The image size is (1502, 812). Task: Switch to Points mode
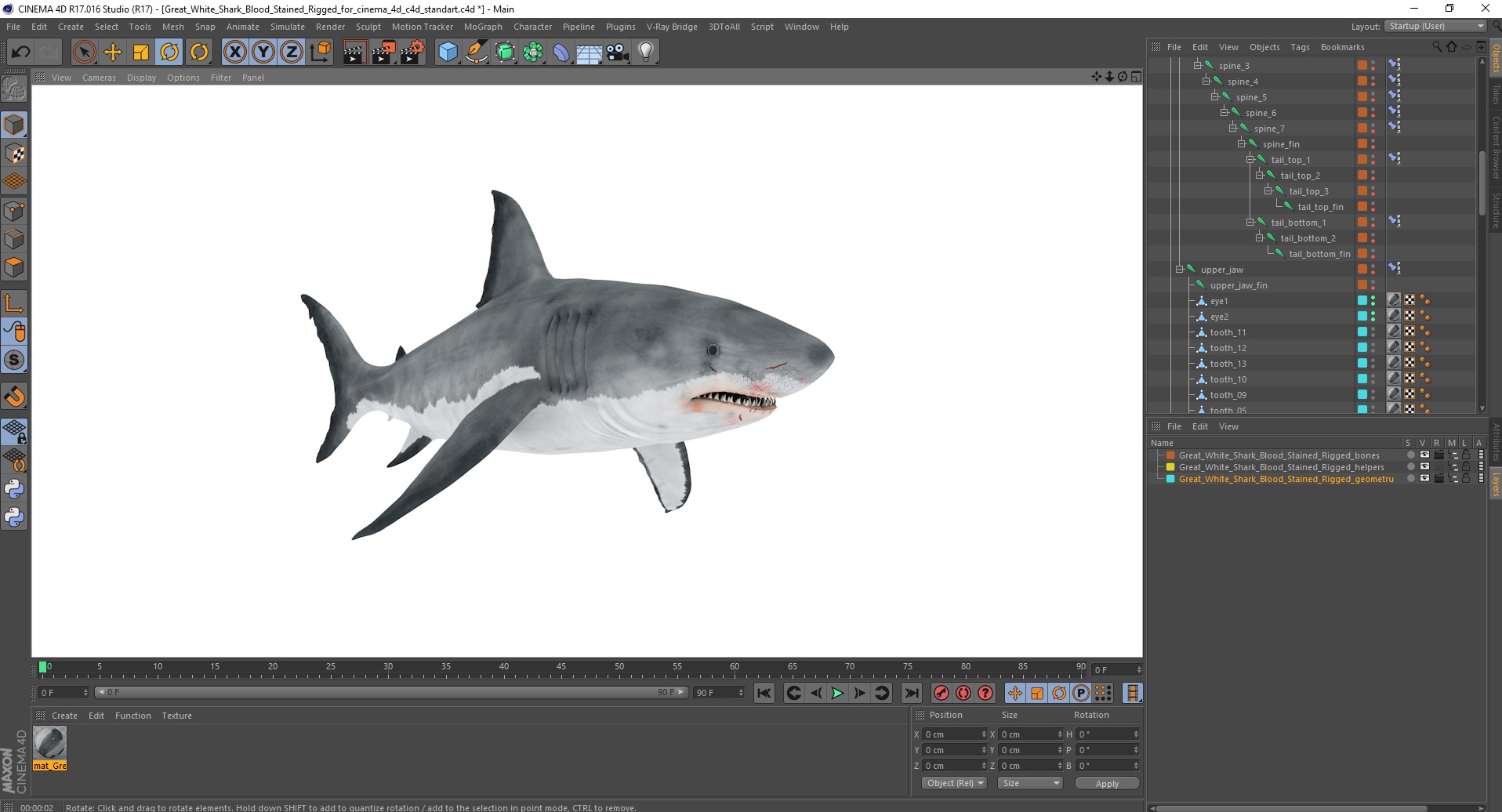14,210
